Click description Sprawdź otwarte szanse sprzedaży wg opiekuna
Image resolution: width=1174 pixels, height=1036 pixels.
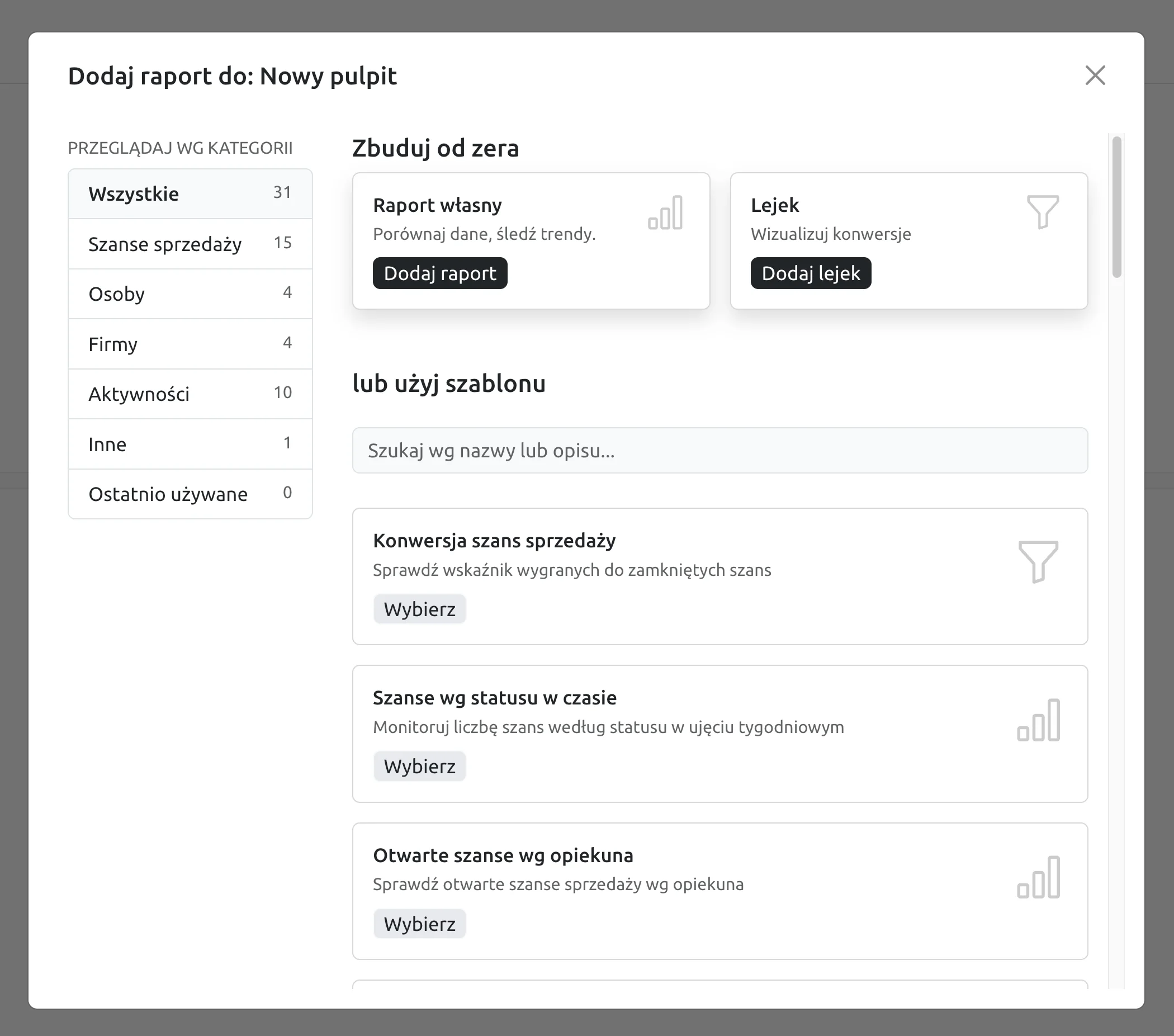[558, 884]
